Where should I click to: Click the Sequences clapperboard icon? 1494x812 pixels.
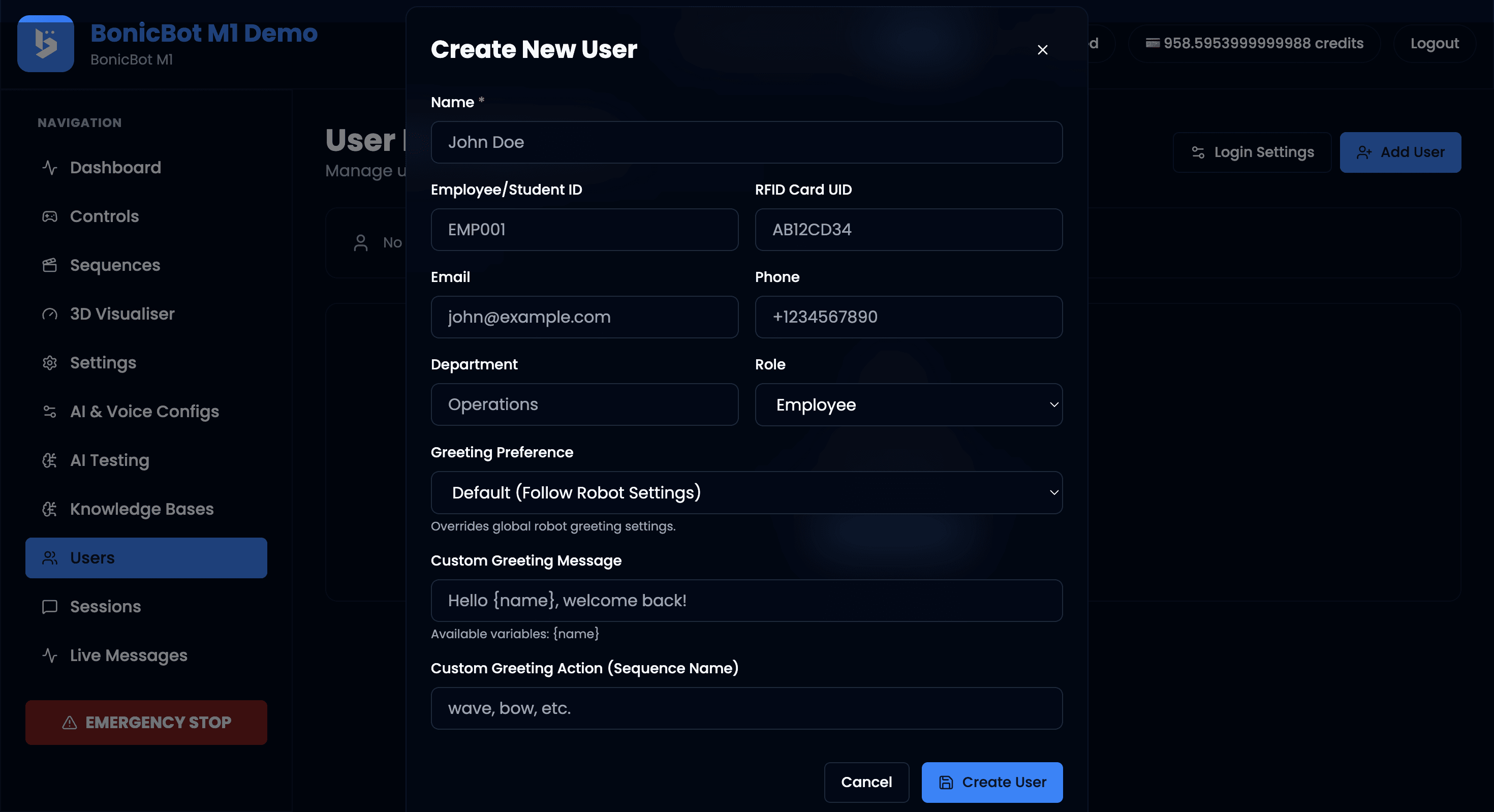[x=49, y=264]
